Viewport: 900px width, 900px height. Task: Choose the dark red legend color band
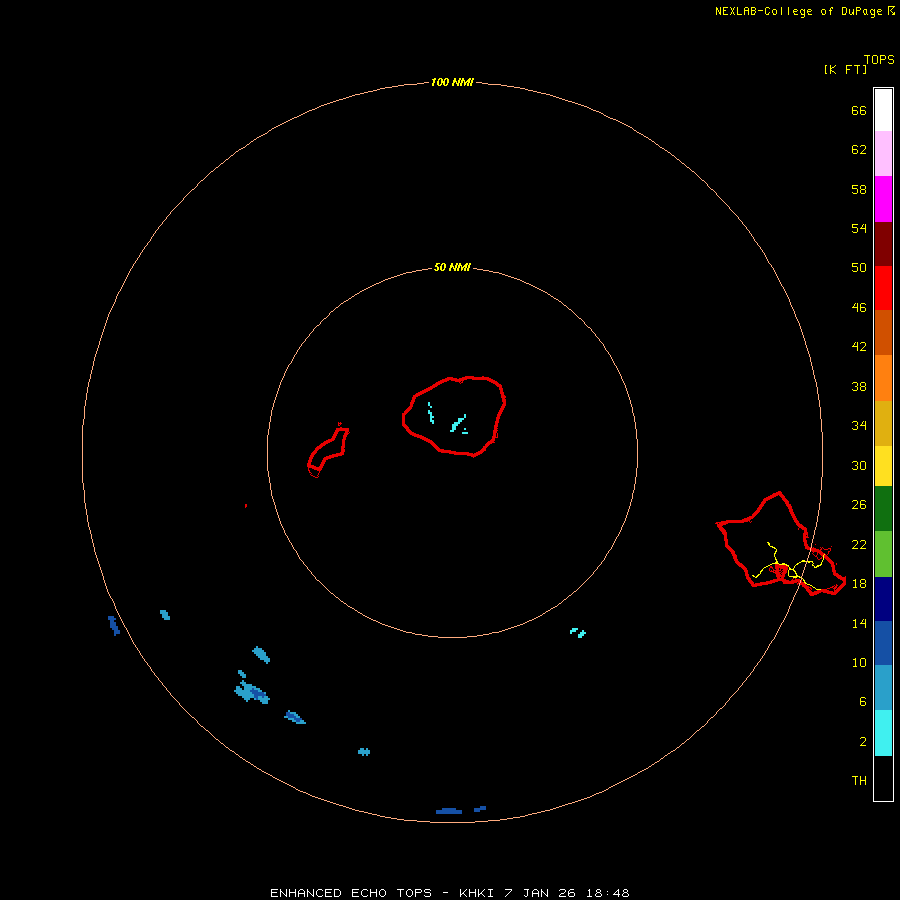coord(883,244)
